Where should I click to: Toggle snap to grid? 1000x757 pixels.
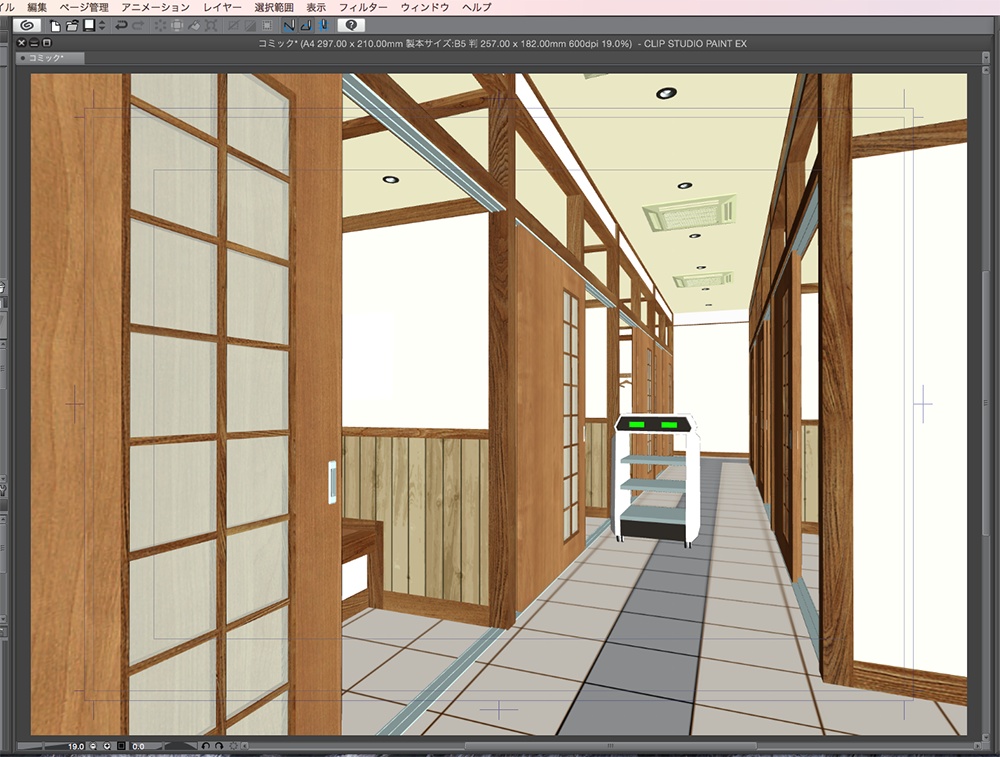[323, 25]
